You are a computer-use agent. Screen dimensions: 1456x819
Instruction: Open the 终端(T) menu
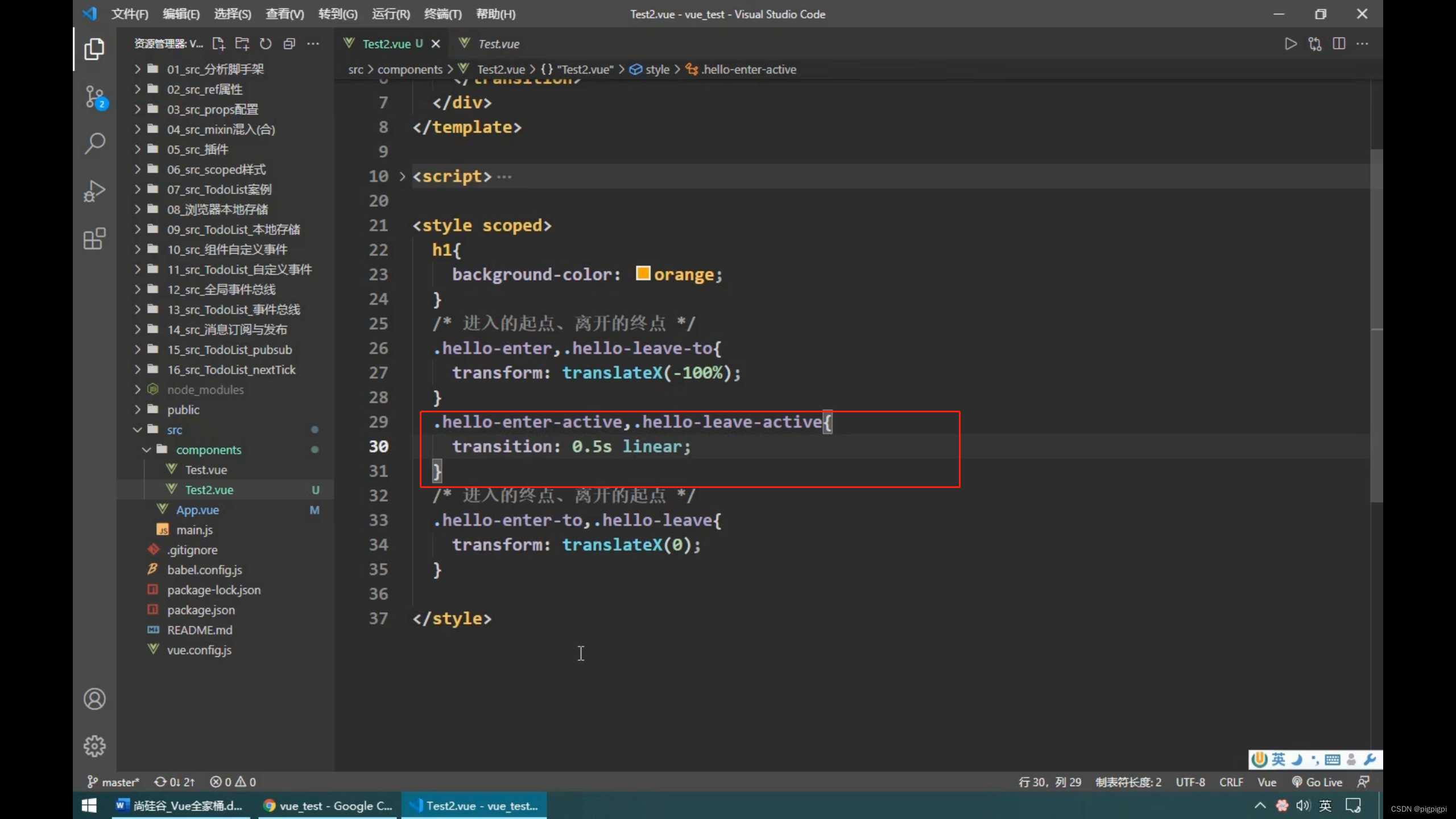point(443,14)
